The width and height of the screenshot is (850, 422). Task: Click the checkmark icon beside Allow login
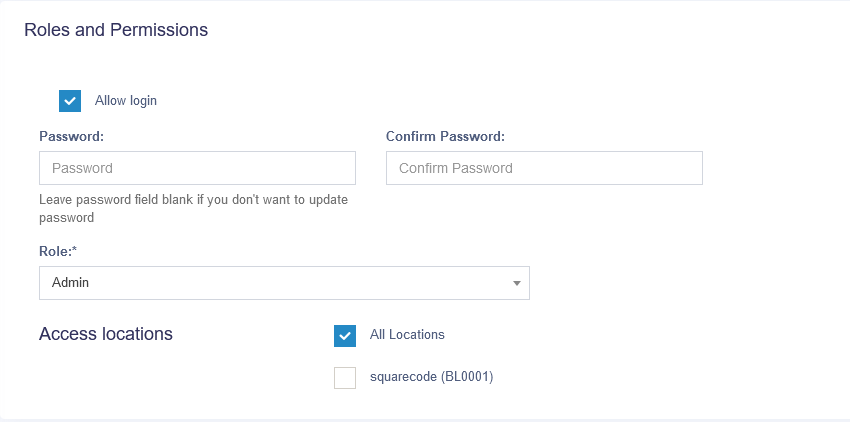point(70,101)
